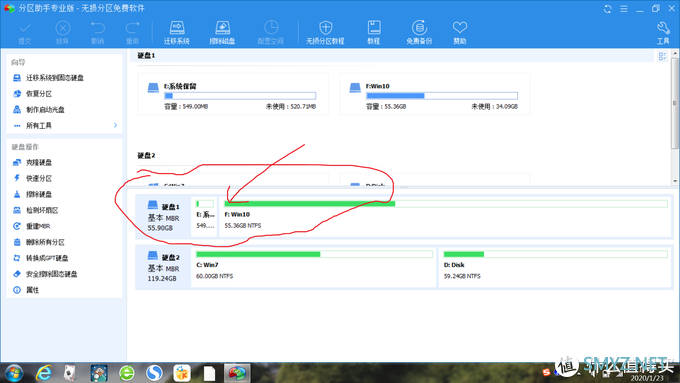Click the 硬盘1 heading in upper list
Image resolution: width=680 pixels, height=383 pixels.
pyautogui.click(x=146, y=56)
